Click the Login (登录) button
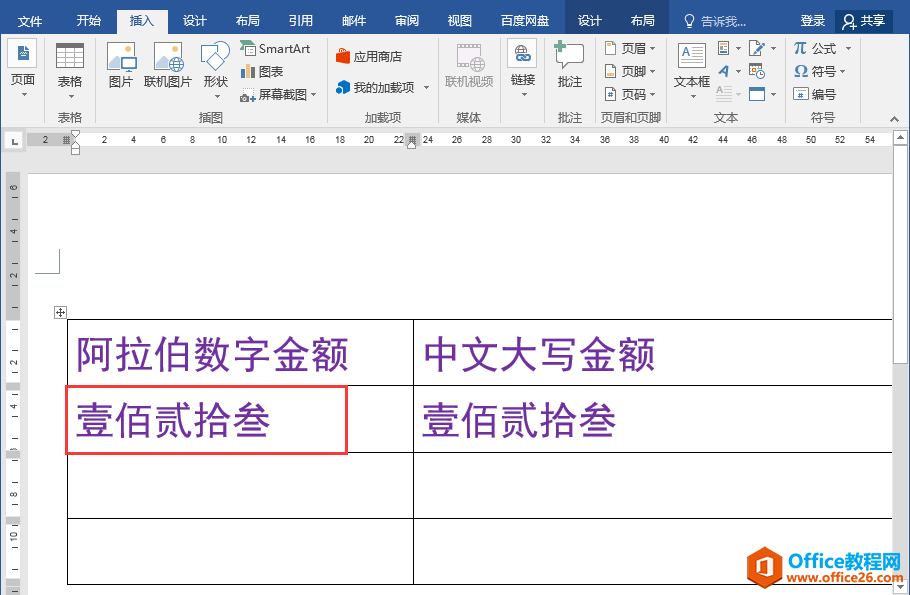This screenshot has height=595, width=910. pos(813,21)
